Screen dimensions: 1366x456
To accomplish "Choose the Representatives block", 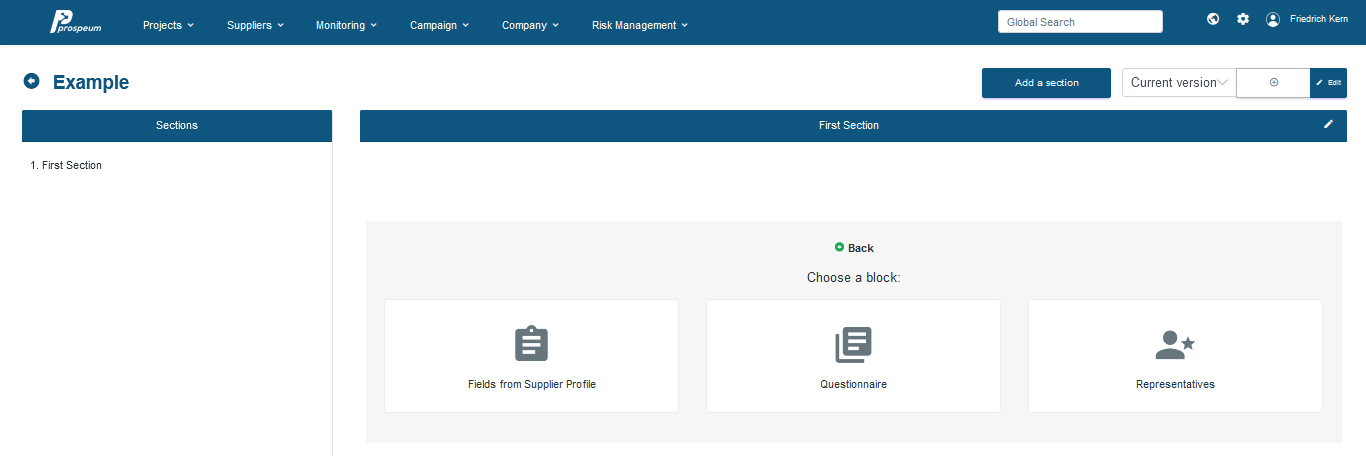I will (x=1175, y=356).
